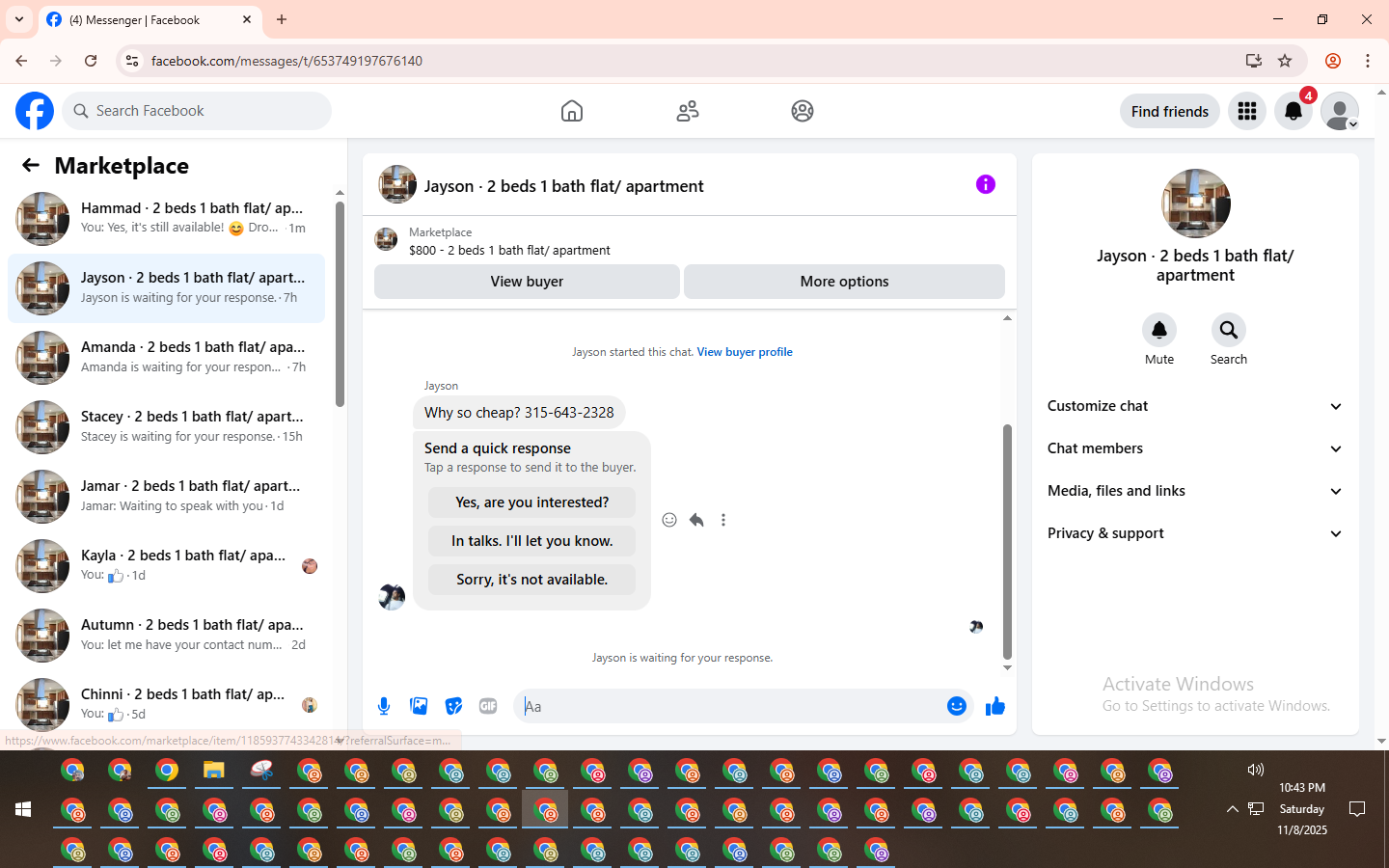Open Hammad conversation in list

pos(166,219)
